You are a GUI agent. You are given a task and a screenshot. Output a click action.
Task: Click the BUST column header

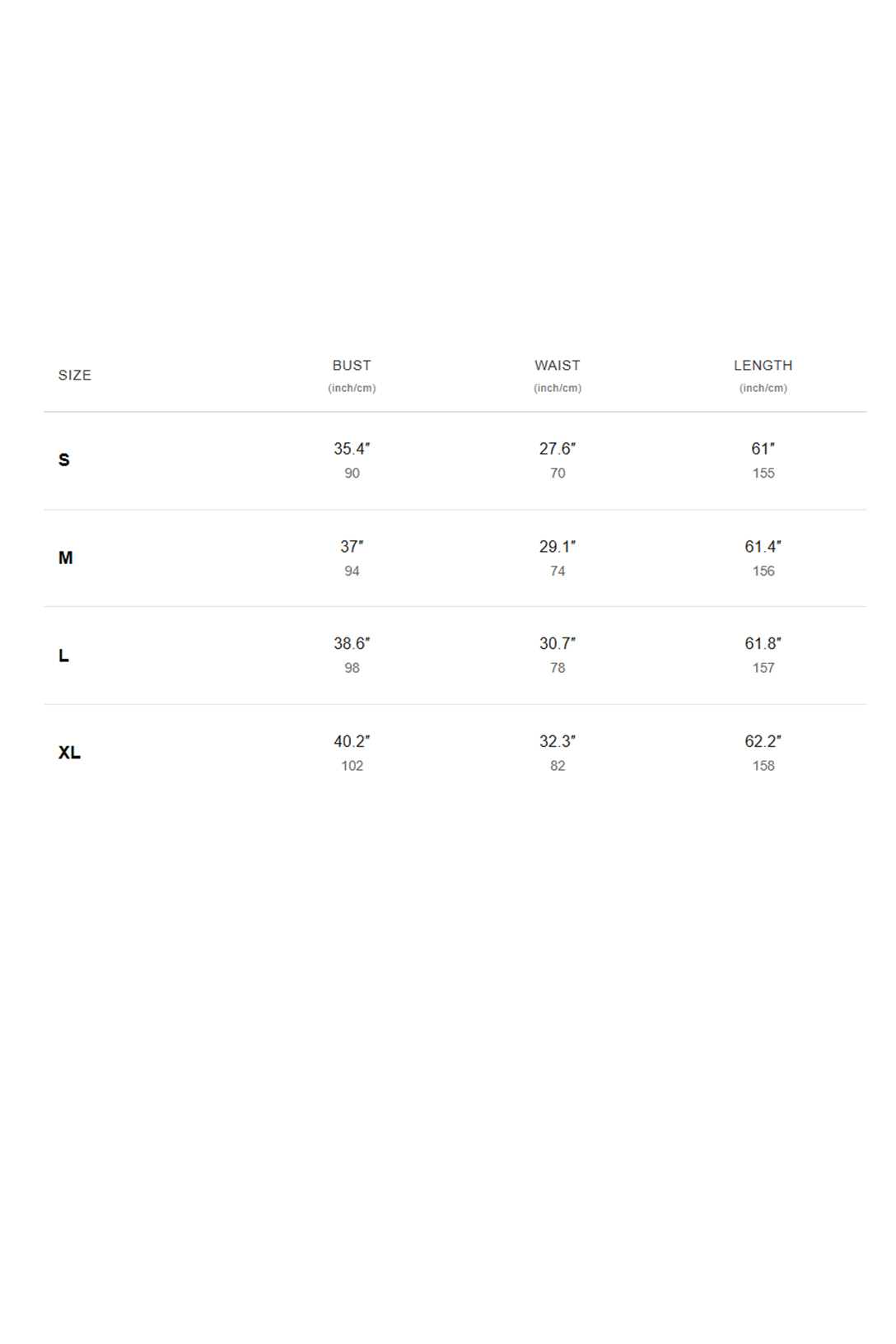[352, 365]
